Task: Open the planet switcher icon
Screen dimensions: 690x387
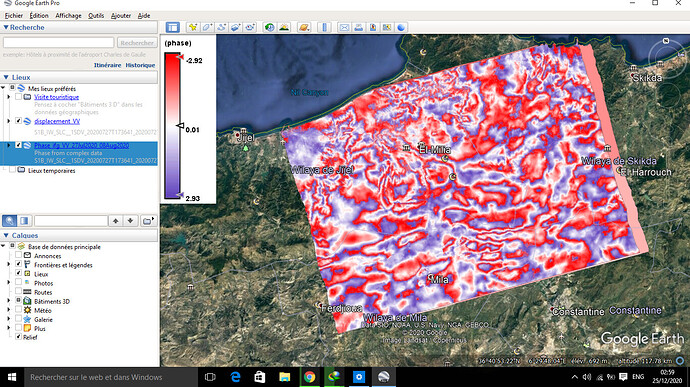Action: click(x=304, y=27)
